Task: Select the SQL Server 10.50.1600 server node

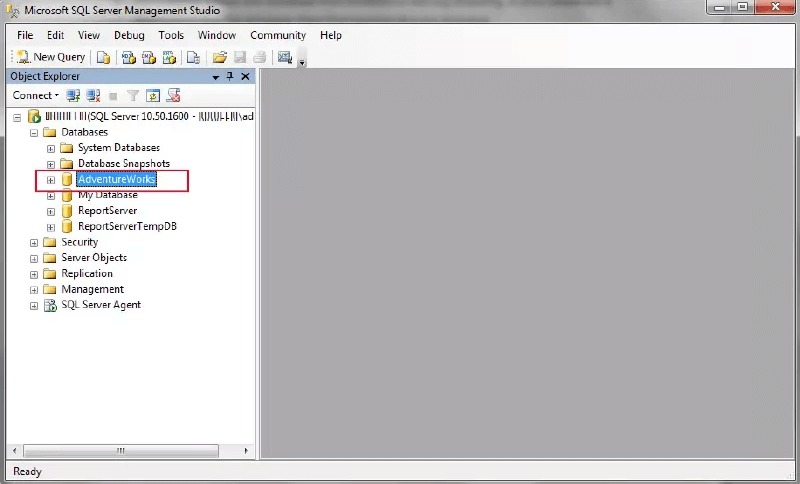Action: pos(149,116)
